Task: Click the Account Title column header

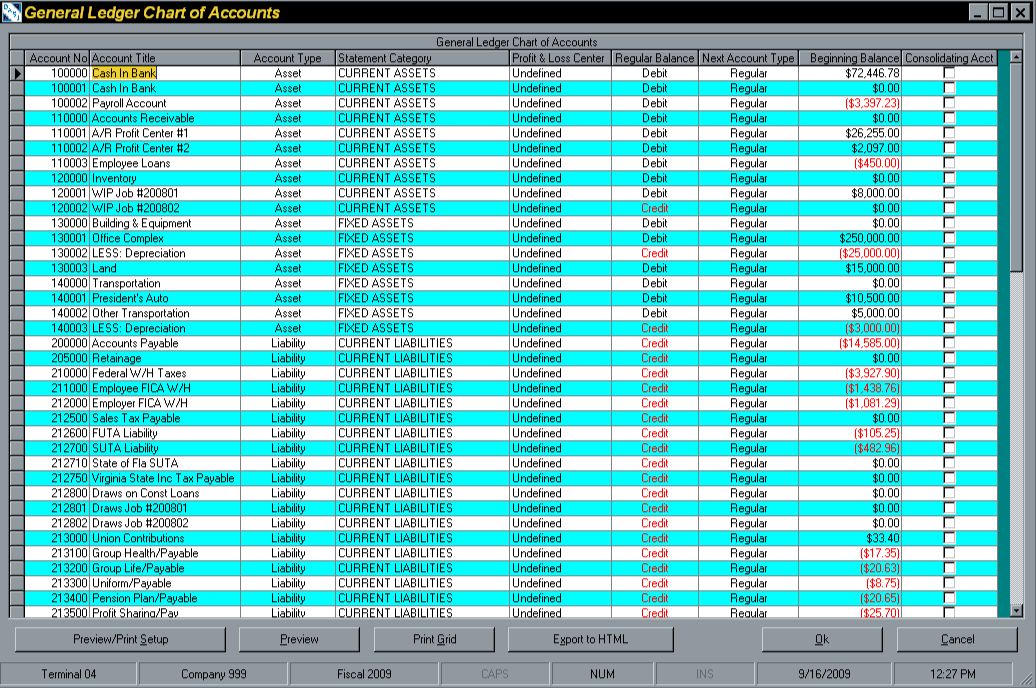Action: click(165, 58)
